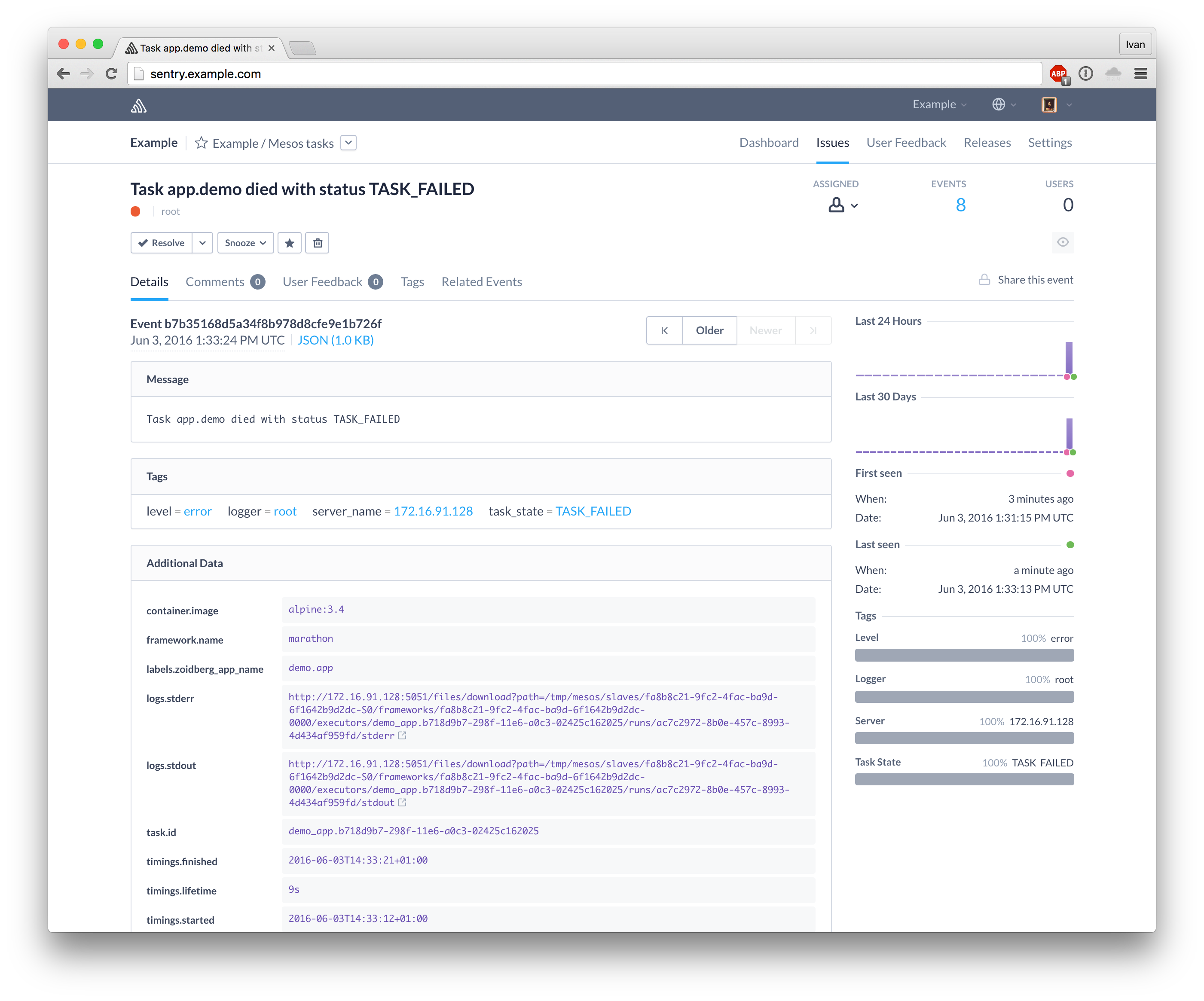
Task: Click the Older event button
Action: coord(709,331)
